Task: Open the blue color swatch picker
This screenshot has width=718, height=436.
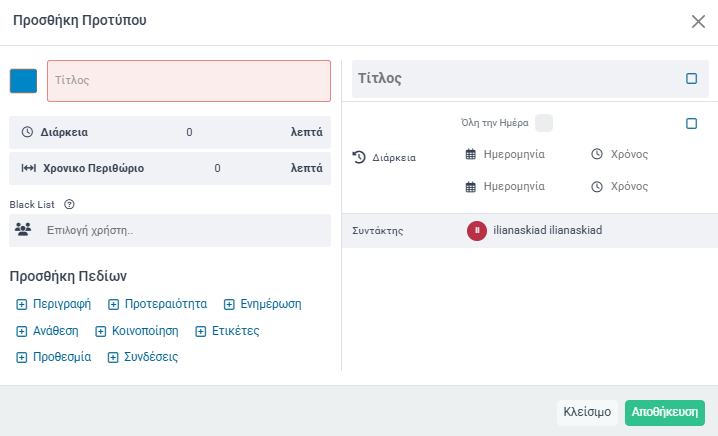Action: (23, 81)
